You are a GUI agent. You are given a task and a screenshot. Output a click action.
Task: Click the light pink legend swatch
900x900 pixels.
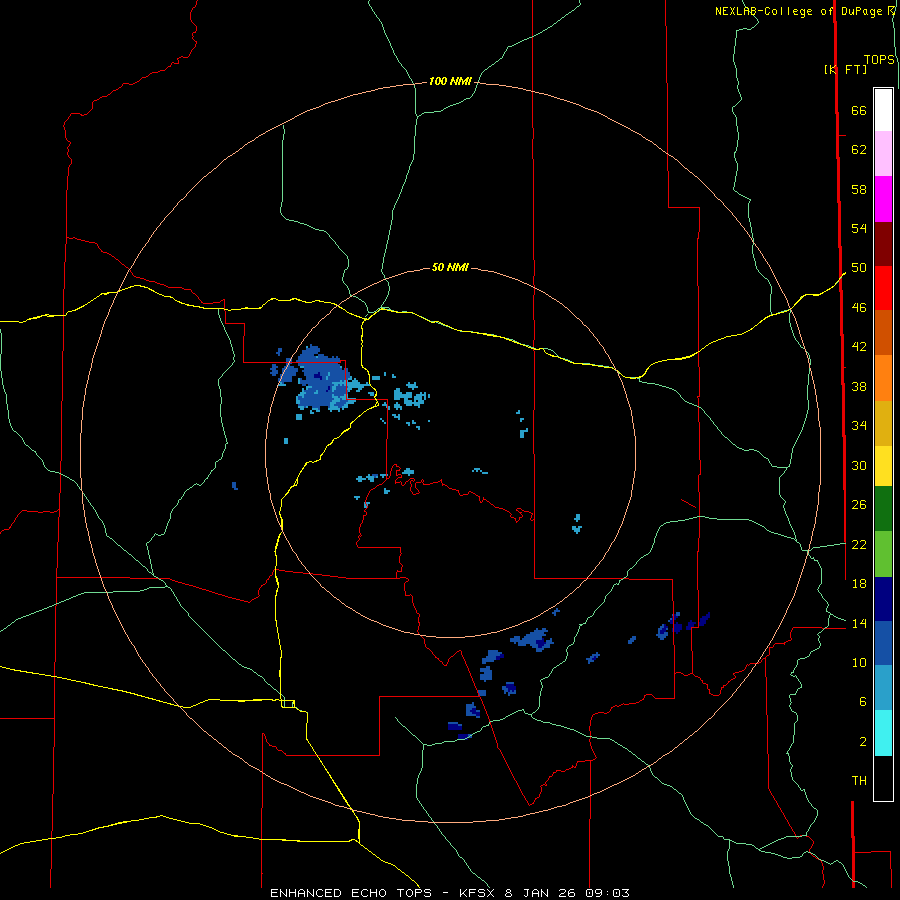point(883,153)
